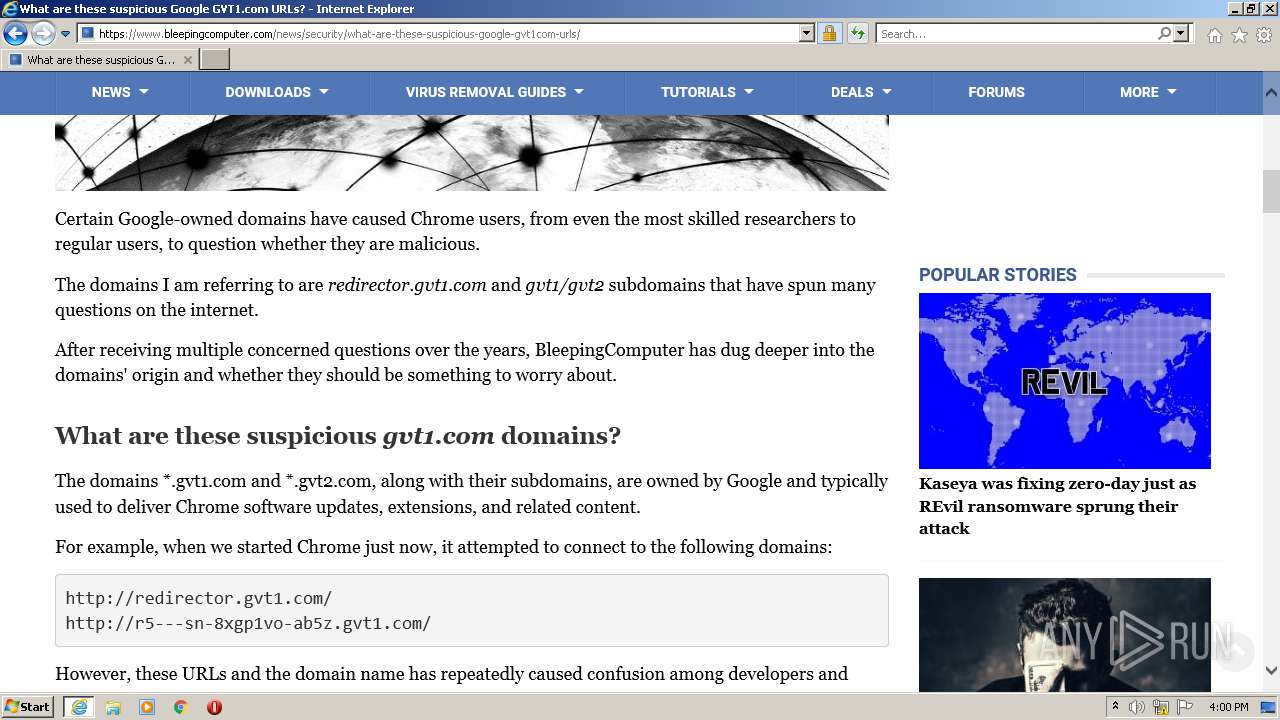Open the Home page icon
Image resolution: width=1280 pixels, height=720 pixels.
pyautogui.click(x=1214, y=35)
